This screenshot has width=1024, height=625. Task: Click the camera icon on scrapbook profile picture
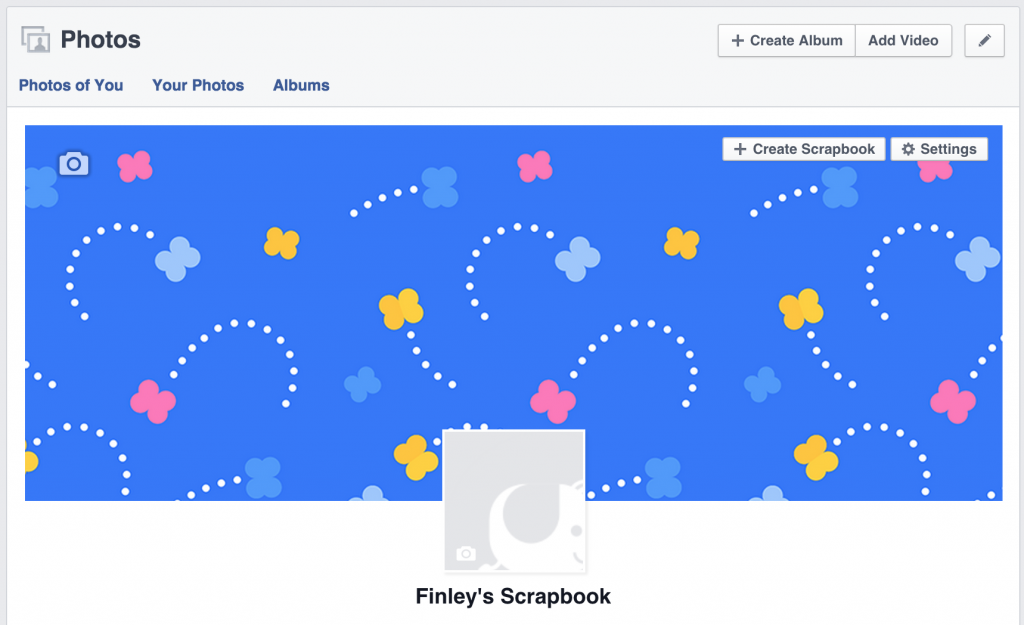465,553
